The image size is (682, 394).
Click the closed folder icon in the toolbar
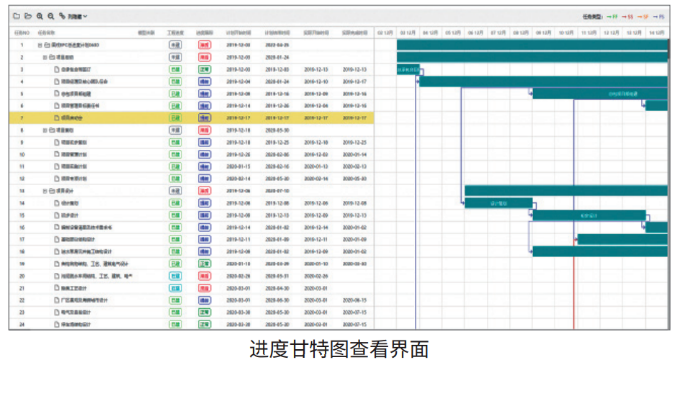tap(17, 16)
